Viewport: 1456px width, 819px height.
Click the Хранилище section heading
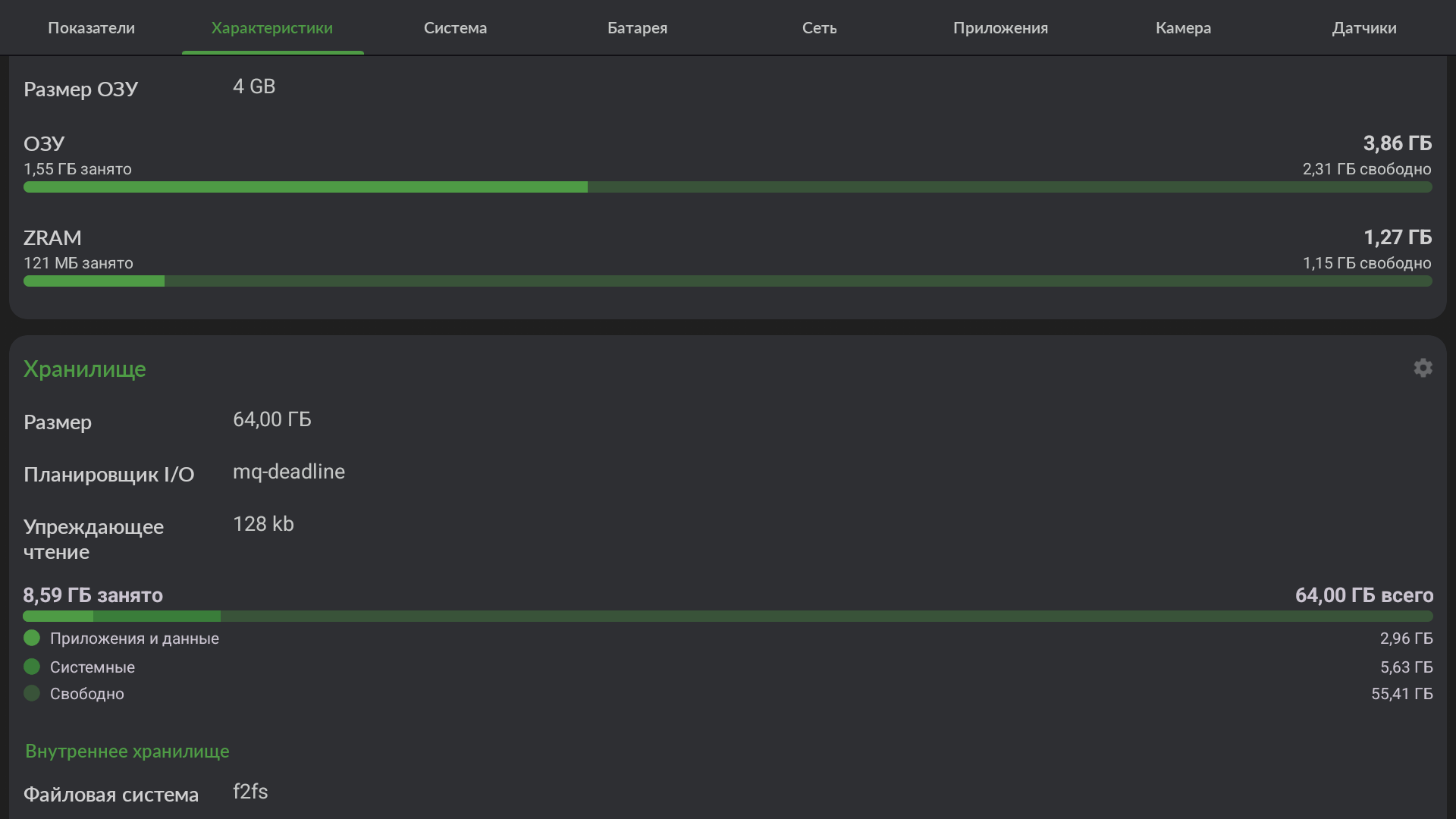85,369
